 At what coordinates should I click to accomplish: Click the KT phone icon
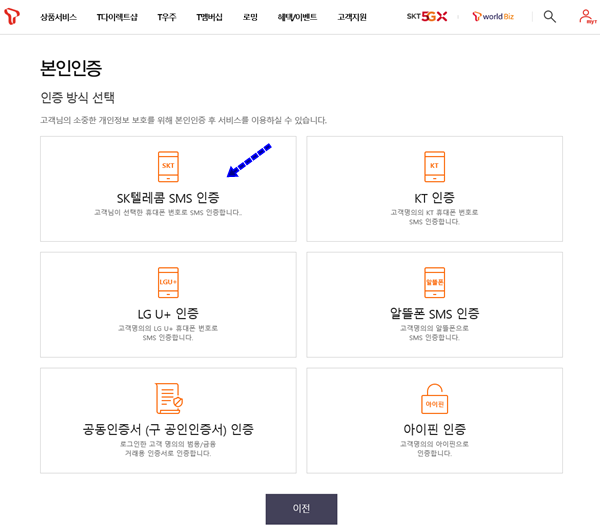434,167
